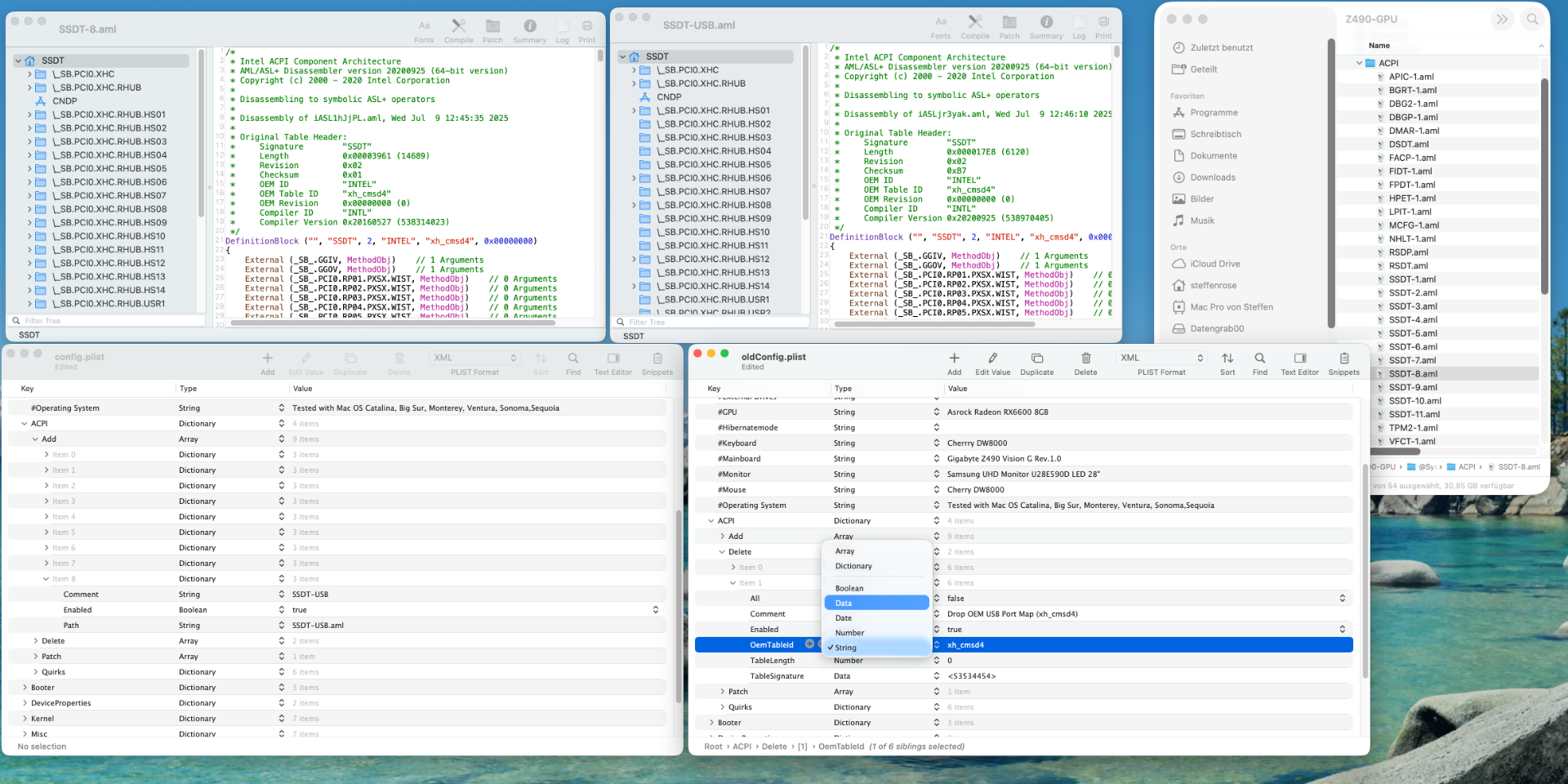The image size is (1568, 784).
Task: Toggle the All false value stepper
Action: point(1342,599)
